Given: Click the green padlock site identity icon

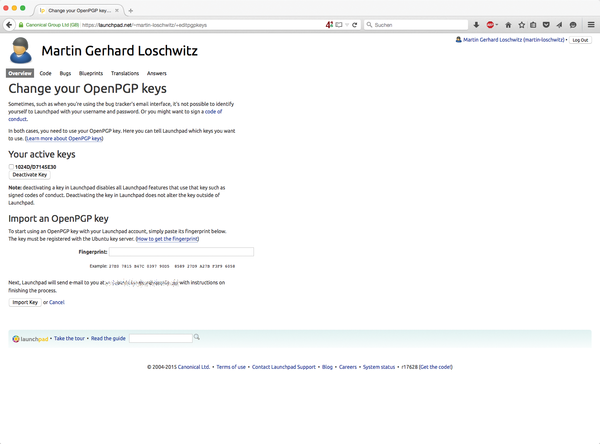Looking at the screenshot, I should [x=21, y=25].
